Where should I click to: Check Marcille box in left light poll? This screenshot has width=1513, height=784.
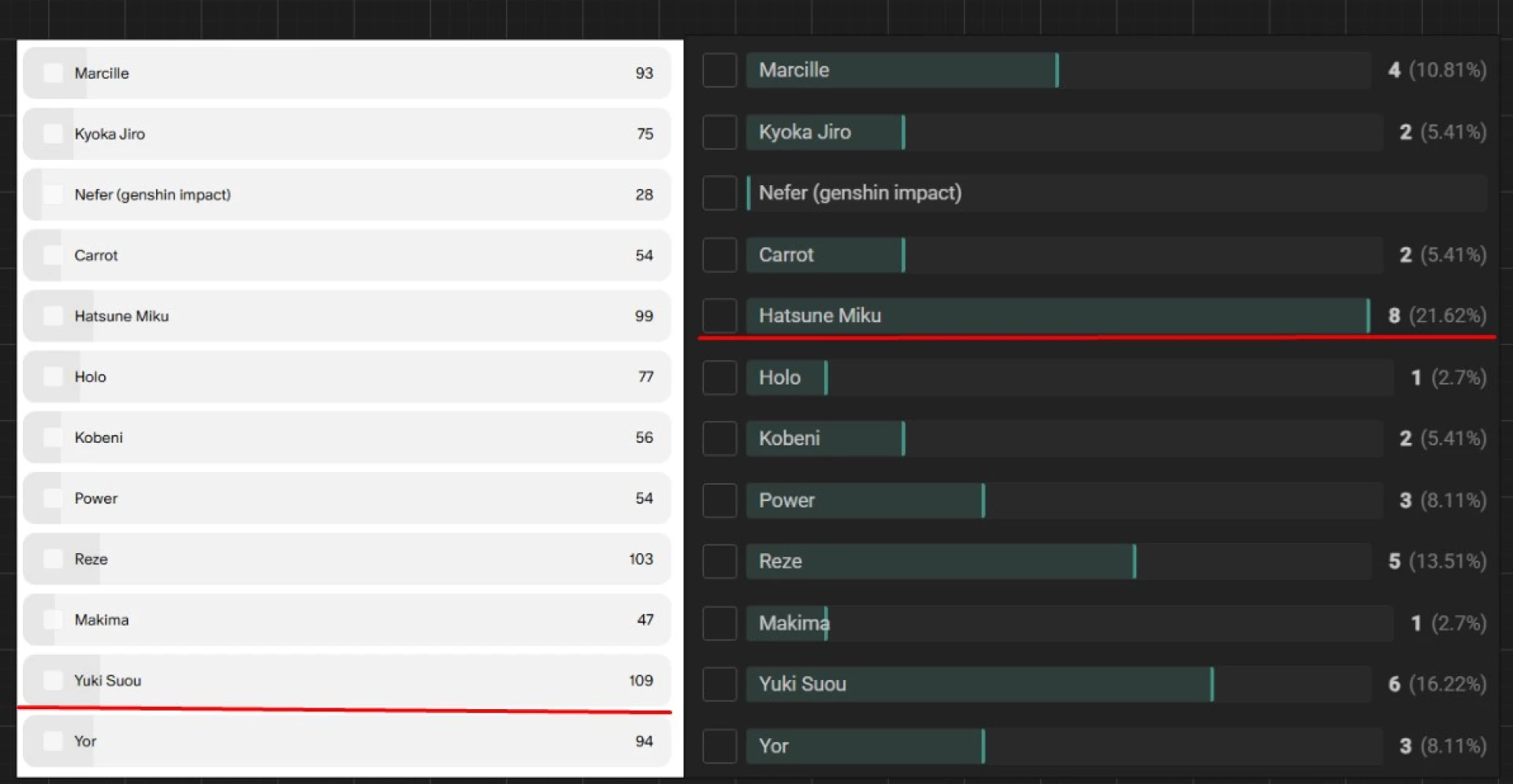[53, 73]
